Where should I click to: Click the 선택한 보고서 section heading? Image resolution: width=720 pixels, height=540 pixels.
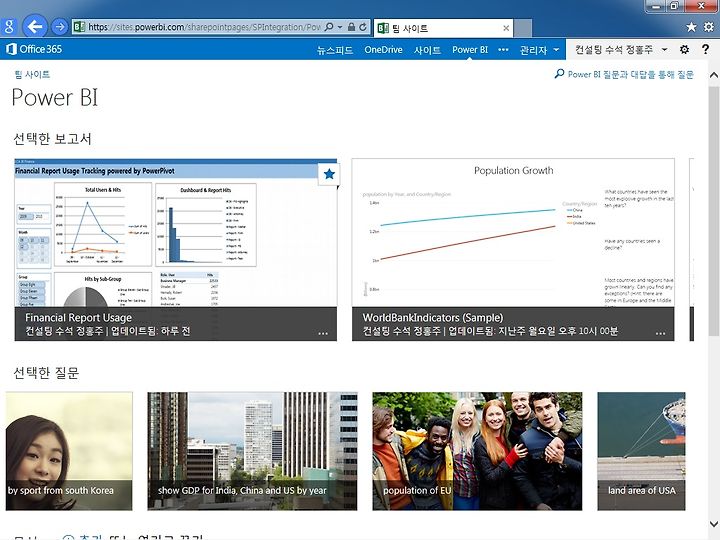tap(52, 139)
